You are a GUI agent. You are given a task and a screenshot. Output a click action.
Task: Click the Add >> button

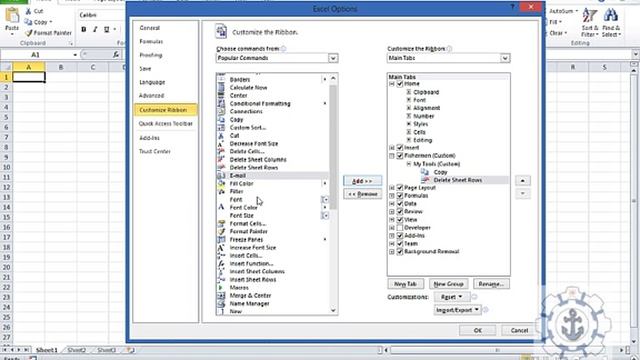(x=362, y=181)
